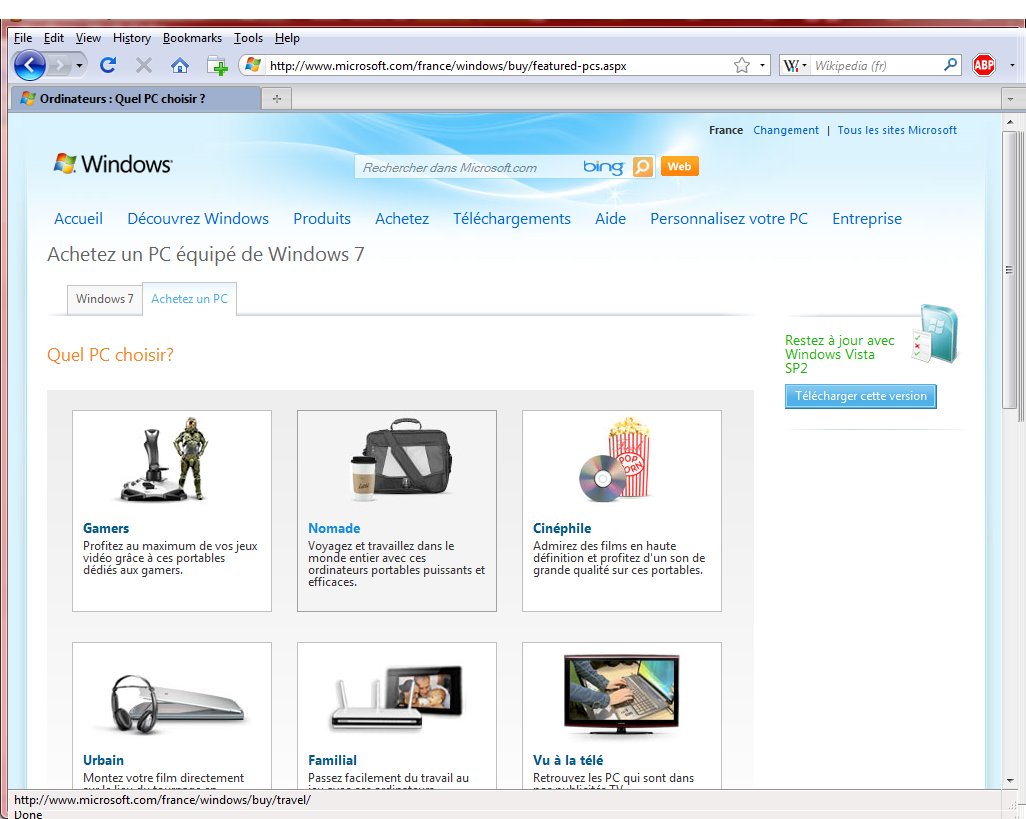Open the Gamers category link
Viewport: 1026px width, 819px height.
(106, 528)
